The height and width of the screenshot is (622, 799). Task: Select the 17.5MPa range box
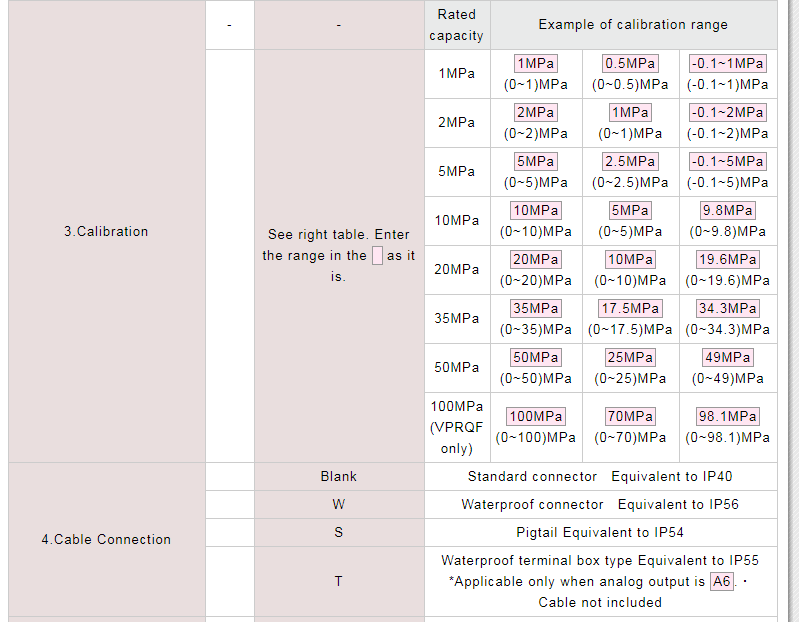pyautogui.click(x=630, y=308)
